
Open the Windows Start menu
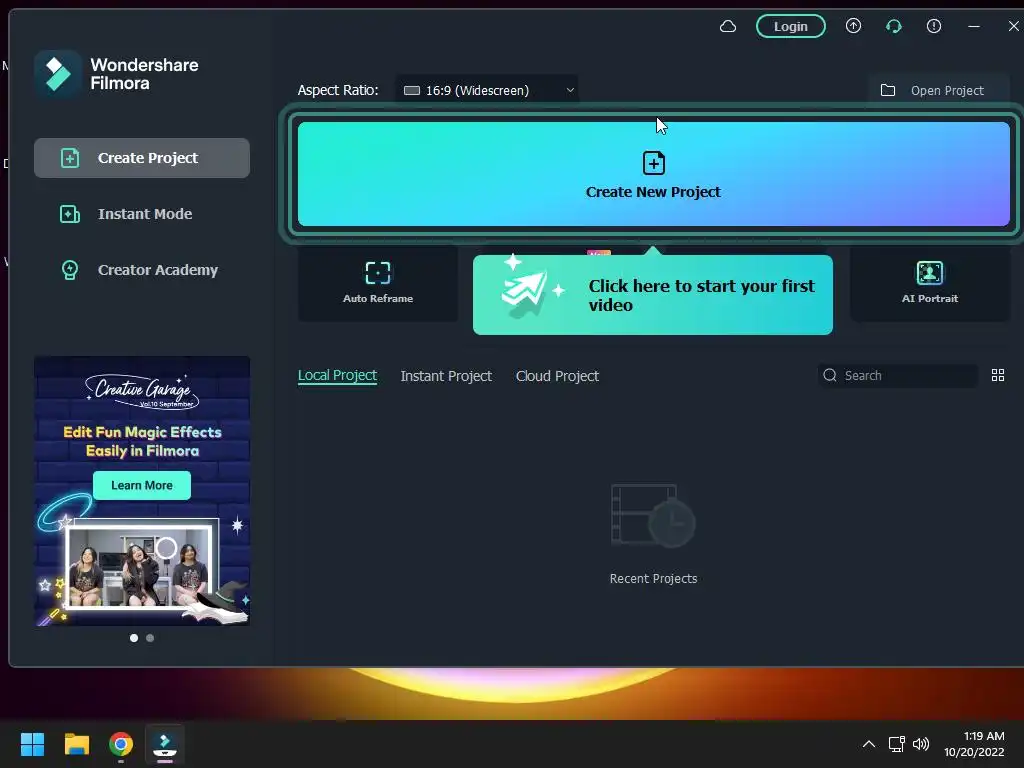(32, 744)
